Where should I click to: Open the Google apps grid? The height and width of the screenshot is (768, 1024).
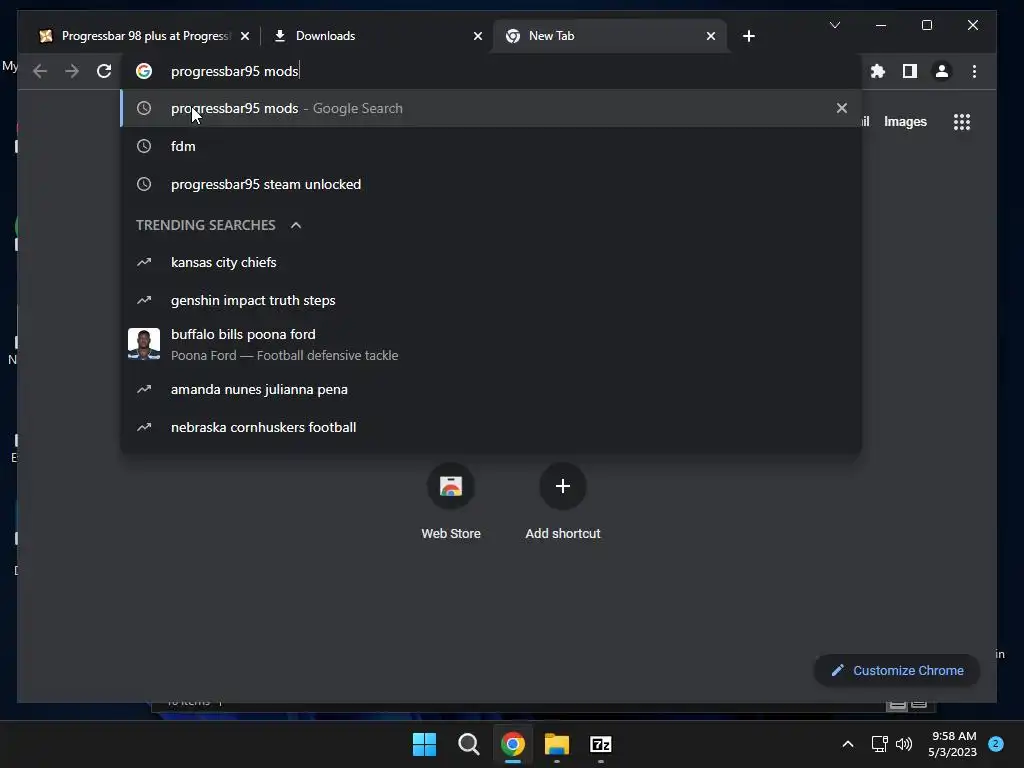tap(961, 121)
